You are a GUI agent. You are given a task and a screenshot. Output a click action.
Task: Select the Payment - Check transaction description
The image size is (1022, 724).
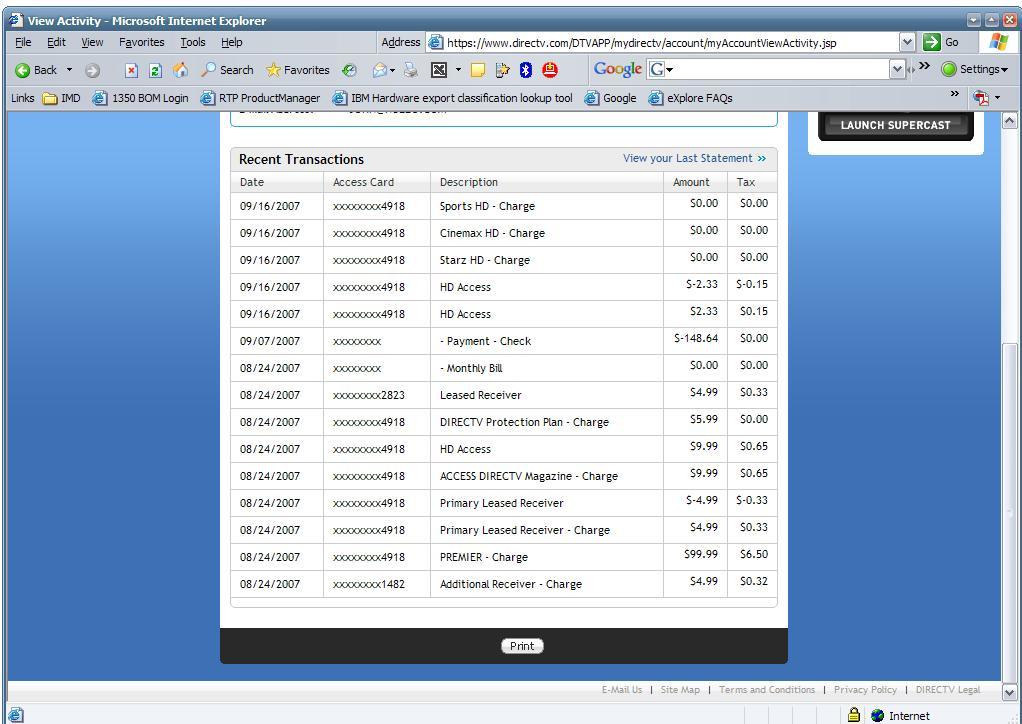pyautogui.click(x=486, y=341)
